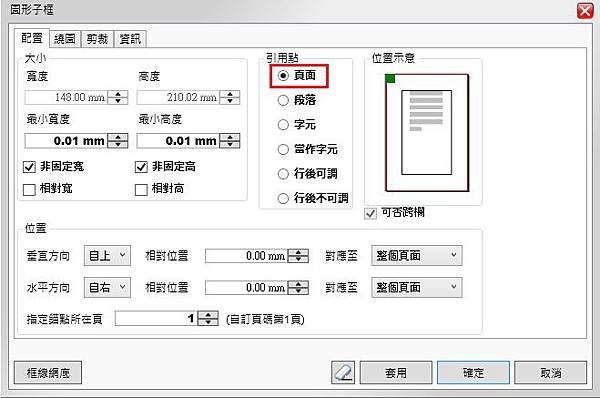Screen dimensions: 600x398
Task: Increase 最小高度 with up arrow
Action: [230, 137]
